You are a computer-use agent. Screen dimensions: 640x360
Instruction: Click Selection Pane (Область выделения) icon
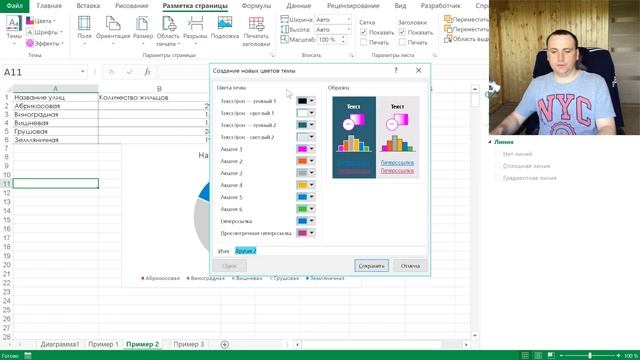[448, 39]
